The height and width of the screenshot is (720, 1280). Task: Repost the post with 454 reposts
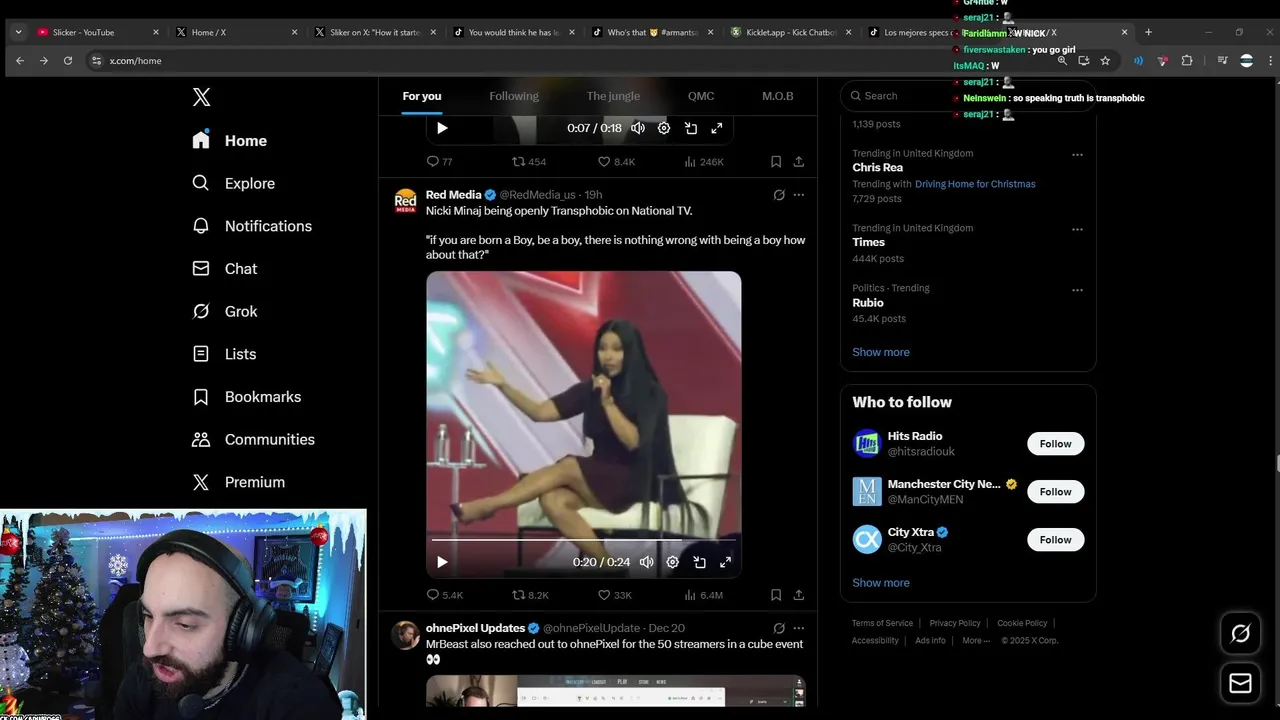click(x=528, y=161)
